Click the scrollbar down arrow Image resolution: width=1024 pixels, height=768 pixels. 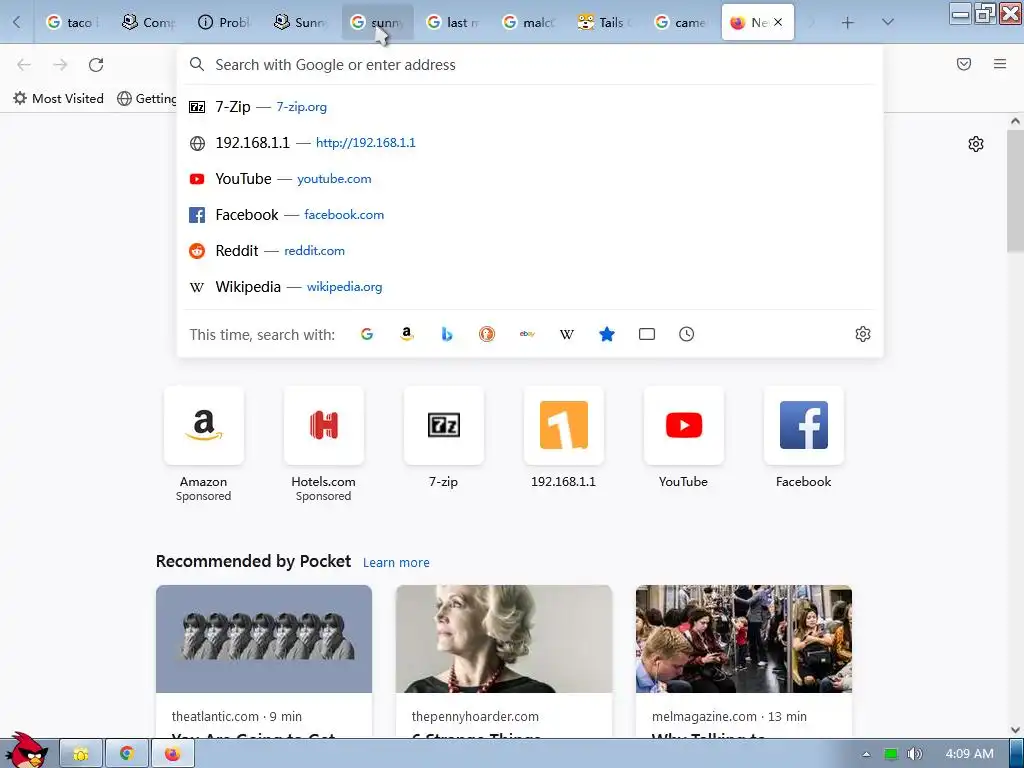coord(1015,729)
